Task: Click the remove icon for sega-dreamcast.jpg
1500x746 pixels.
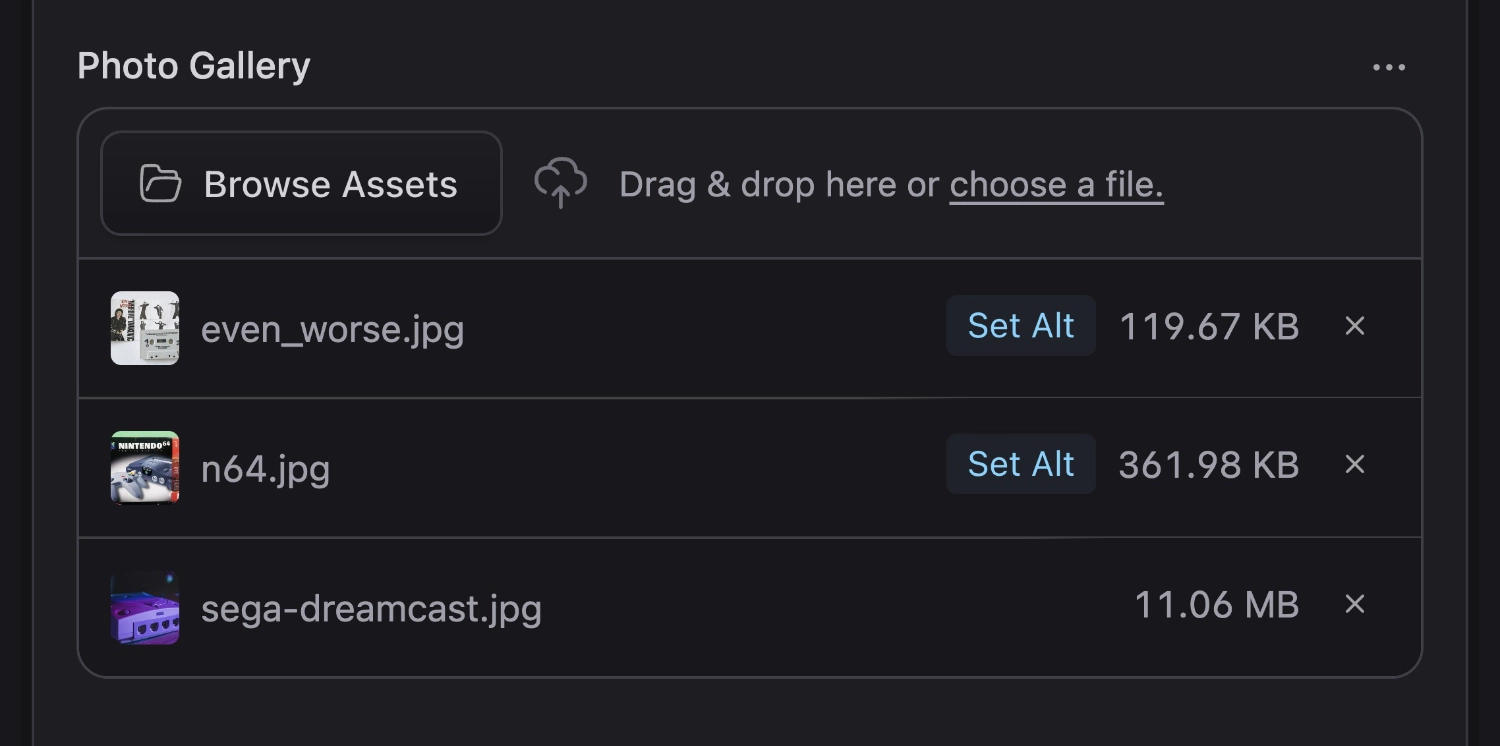Action: (1355, 605)
